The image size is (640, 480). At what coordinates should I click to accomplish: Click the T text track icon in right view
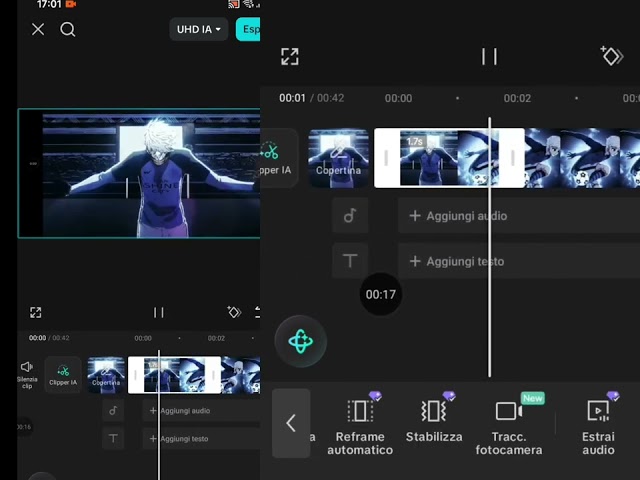(350, 261)
